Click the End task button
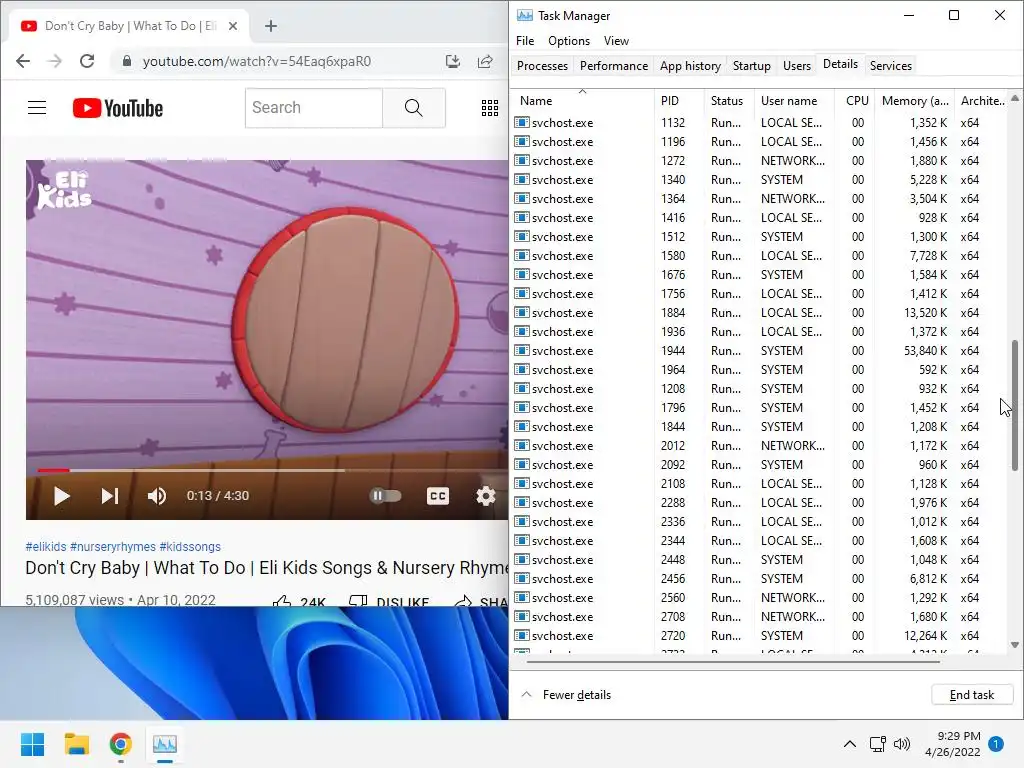The height and width of the screenshot is (768, 1024). (x=972, y=695)
